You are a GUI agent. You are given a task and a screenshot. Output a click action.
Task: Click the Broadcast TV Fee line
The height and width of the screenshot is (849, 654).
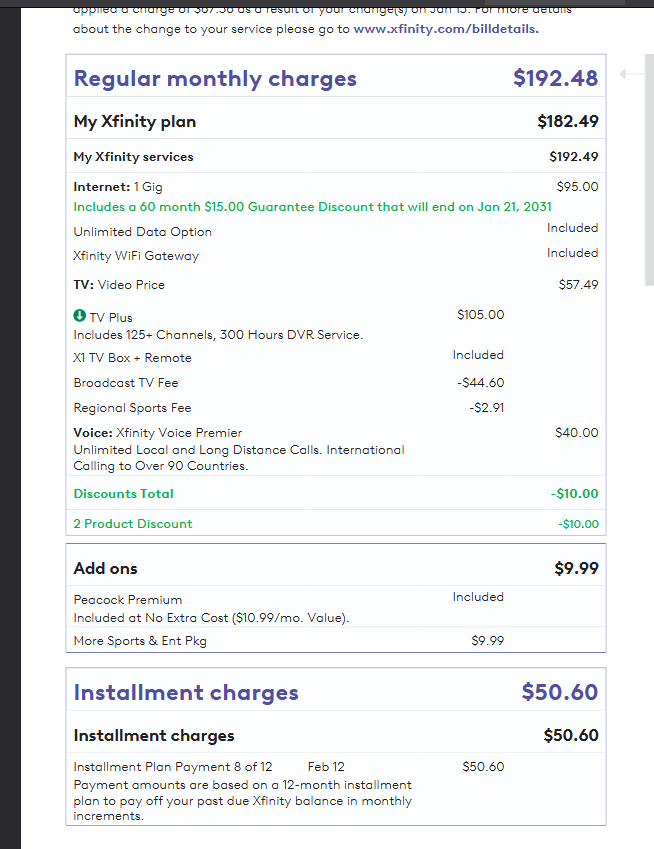click(126, 383)
